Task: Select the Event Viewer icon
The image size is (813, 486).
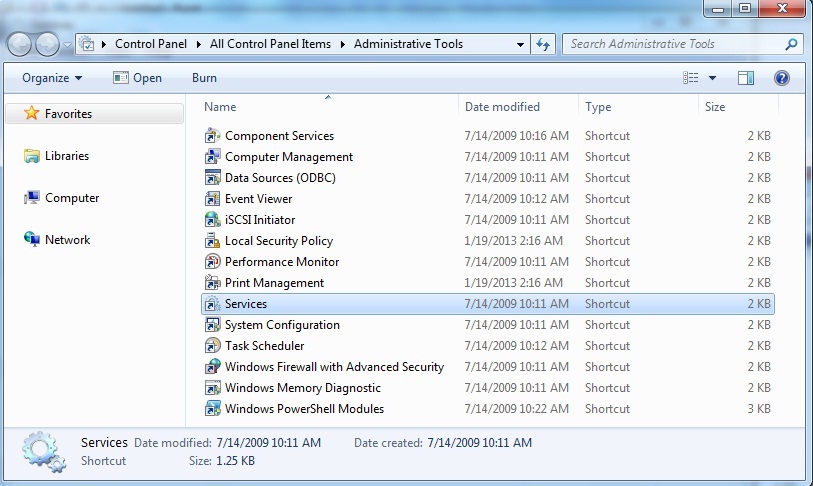Action: [x=212, y=199]
